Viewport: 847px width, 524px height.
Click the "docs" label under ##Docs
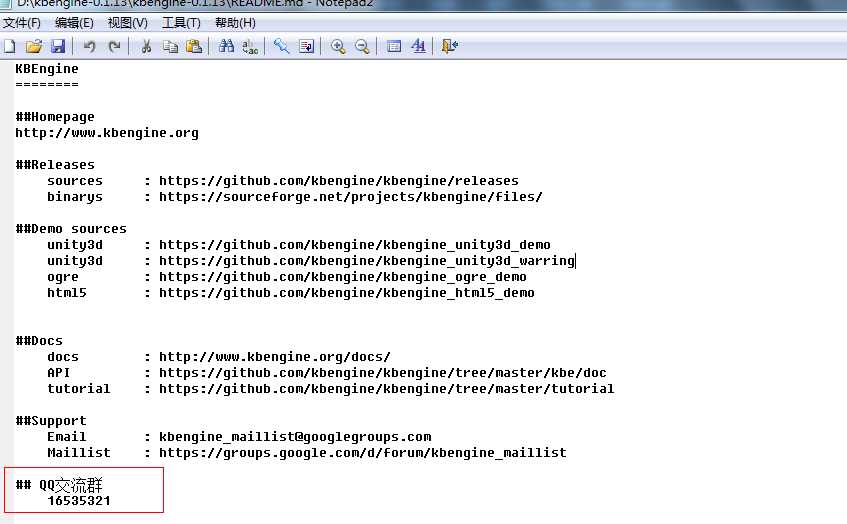[x=63, y=357]
